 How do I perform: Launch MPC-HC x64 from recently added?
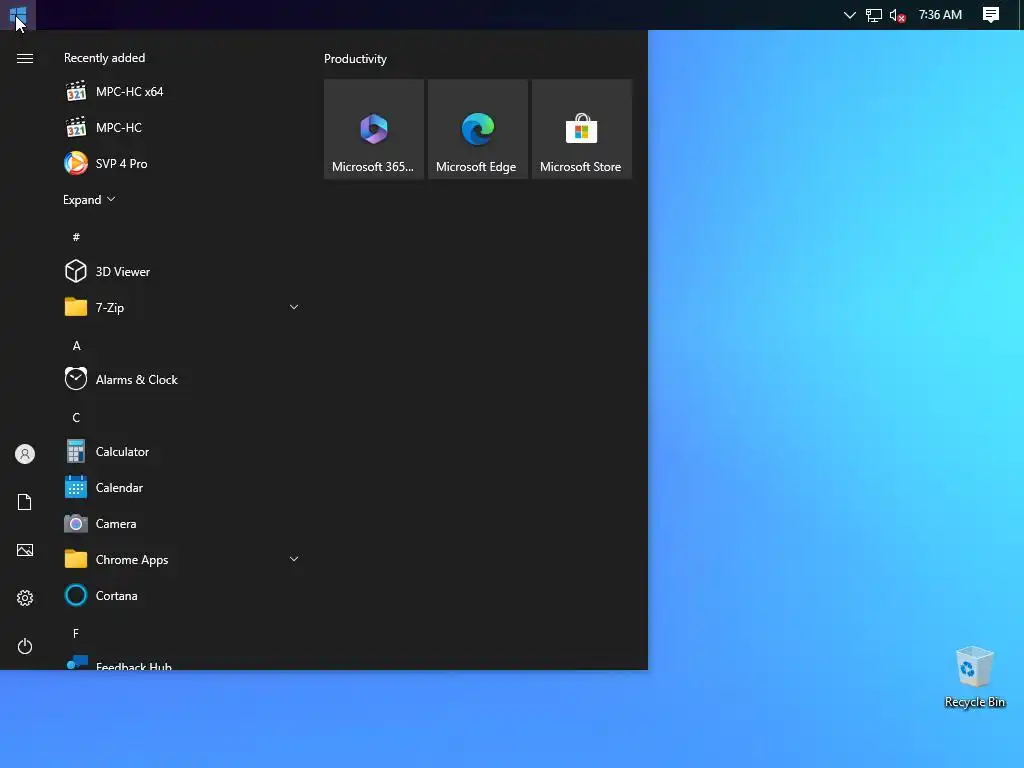click(x=182, y=91)
